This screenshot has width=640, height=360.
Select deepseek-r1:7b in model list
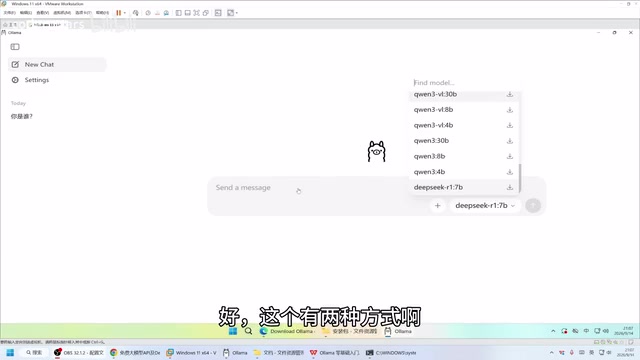[464, 187]
